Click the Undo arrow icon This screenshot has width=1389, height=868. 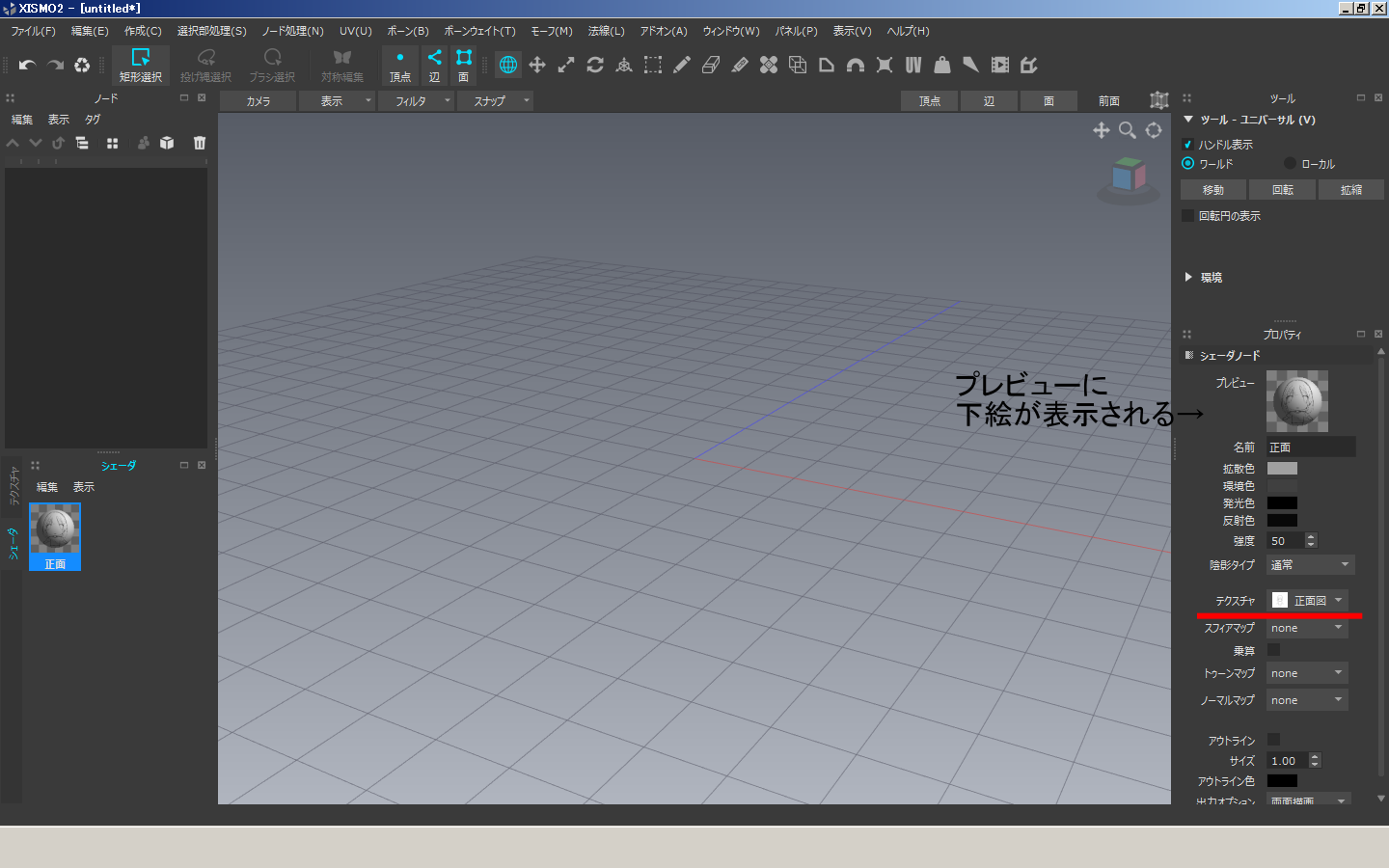[x=27, y=65]
